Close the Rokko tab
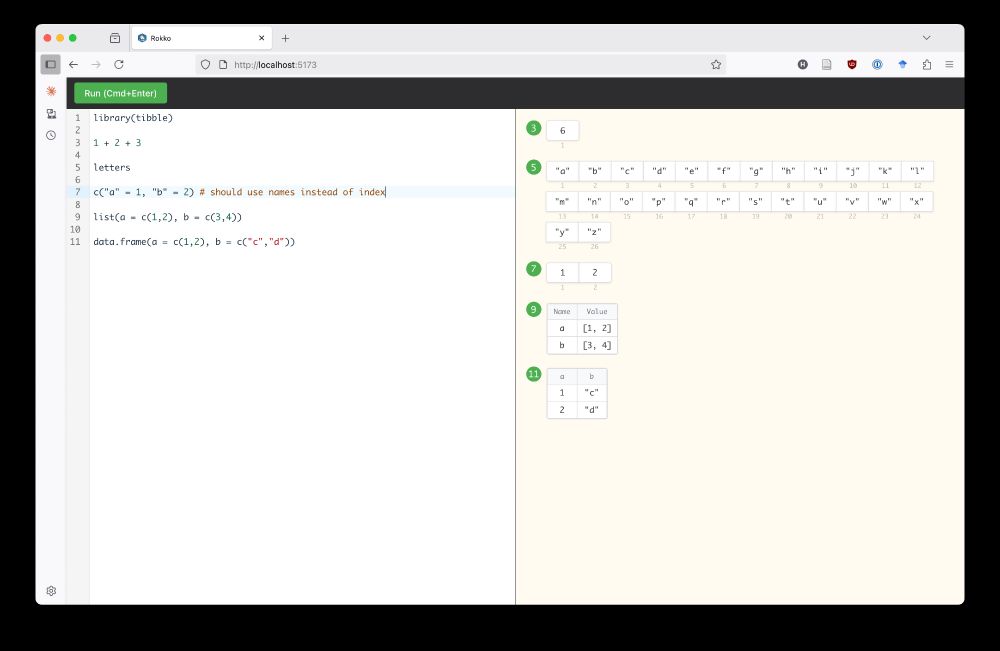This screenshot has width=1000, height=651. (x=261, y=38)
